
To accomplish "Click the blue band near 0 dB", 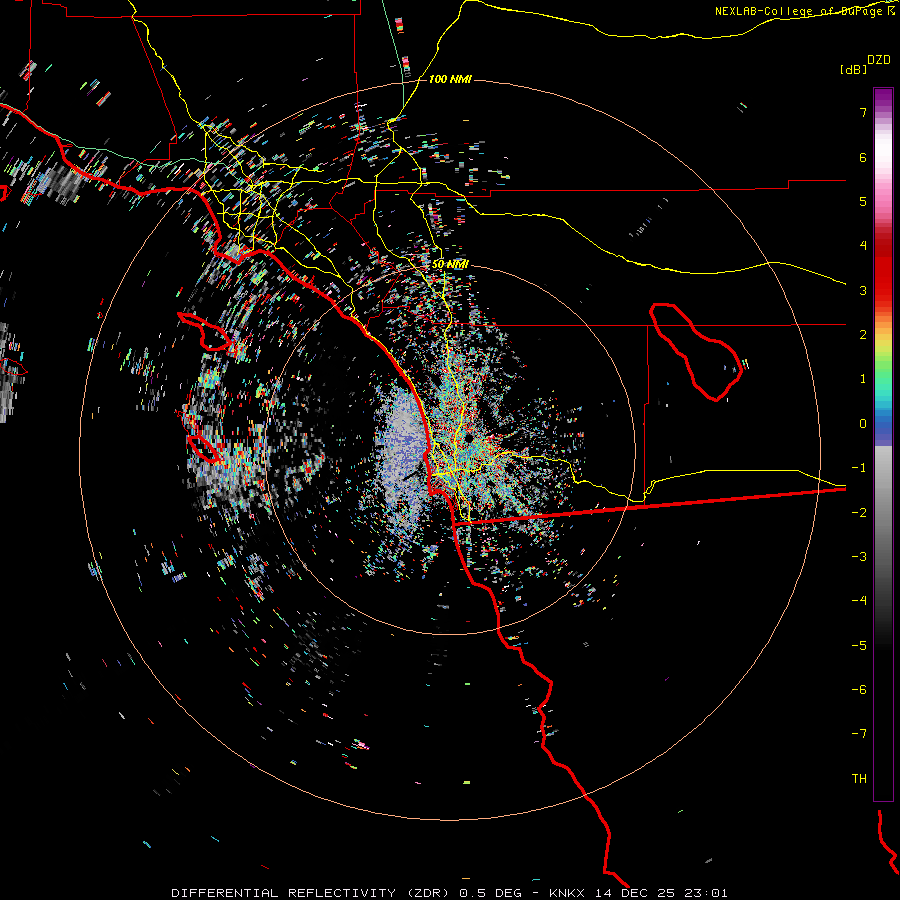I will pyautogui.click(x=883, y=428).
